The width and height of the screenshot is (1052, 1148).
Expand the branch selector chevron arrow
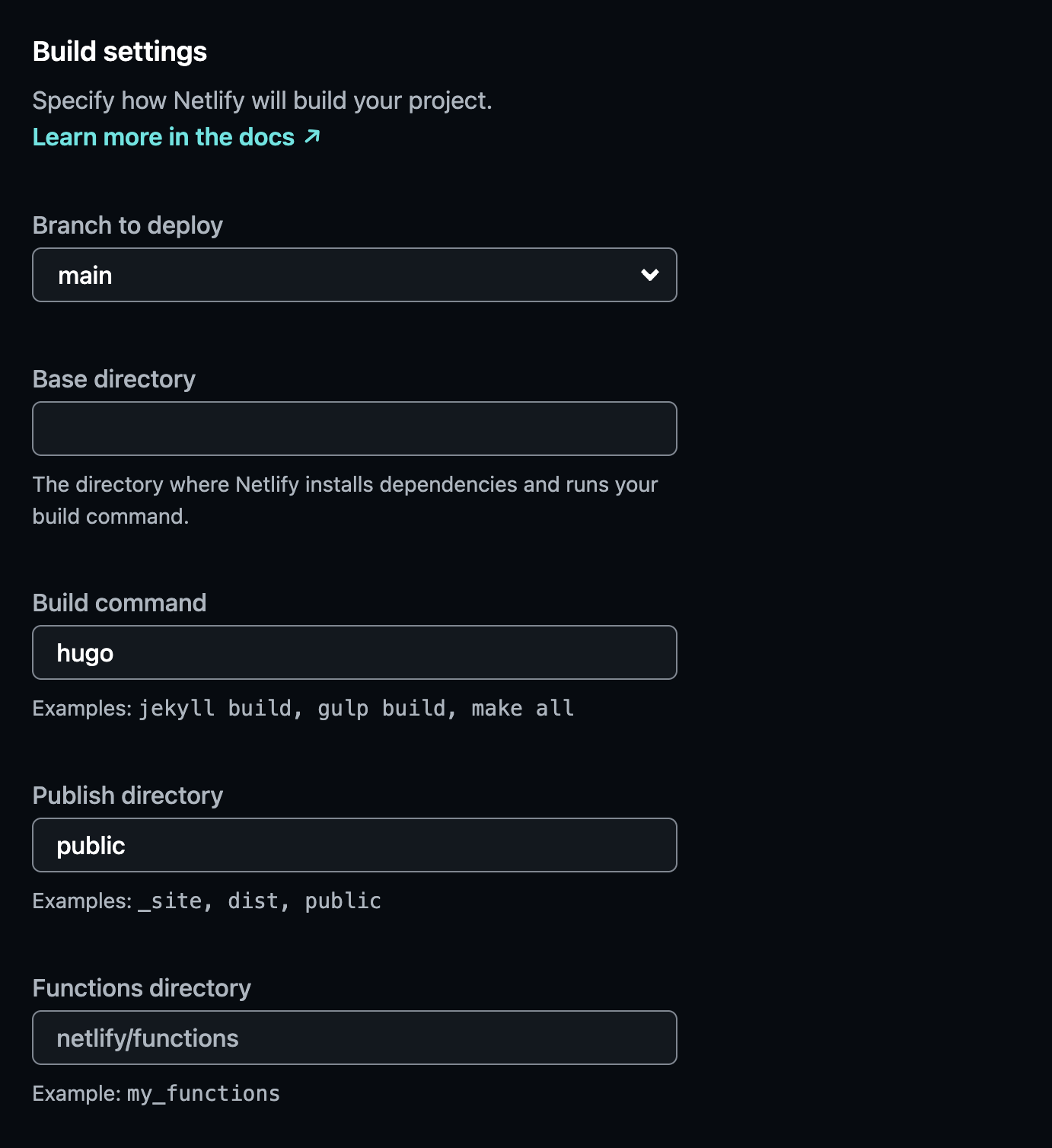click(649, 275)
